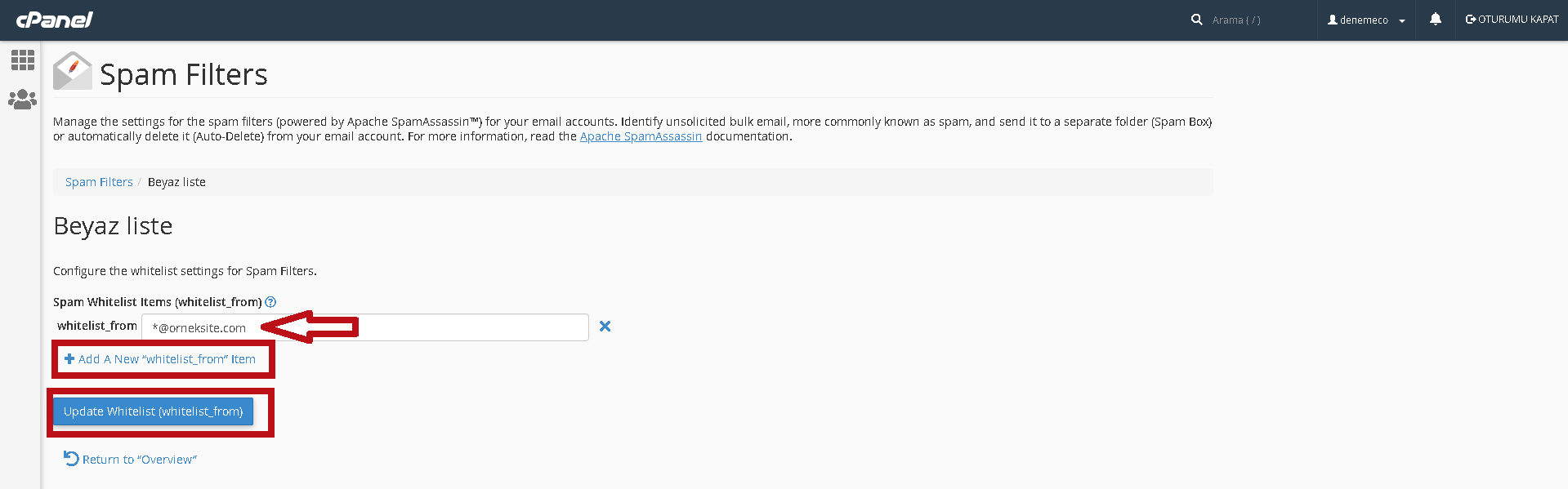
Task: Open the notifications bell
Action: (x=1436, y=19)
